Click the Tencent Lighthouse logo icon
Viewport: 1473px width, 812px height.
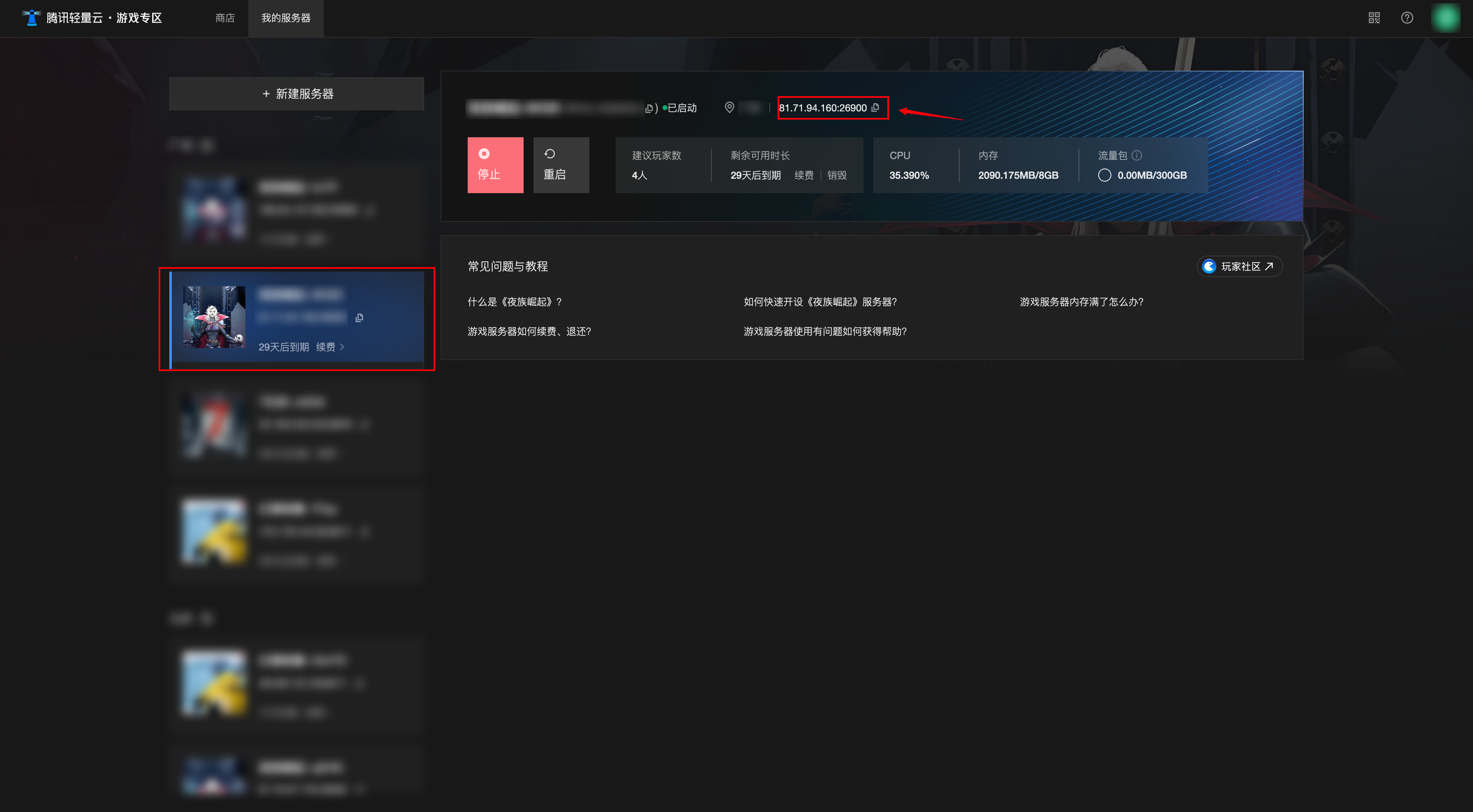click(x=32, y=18)
